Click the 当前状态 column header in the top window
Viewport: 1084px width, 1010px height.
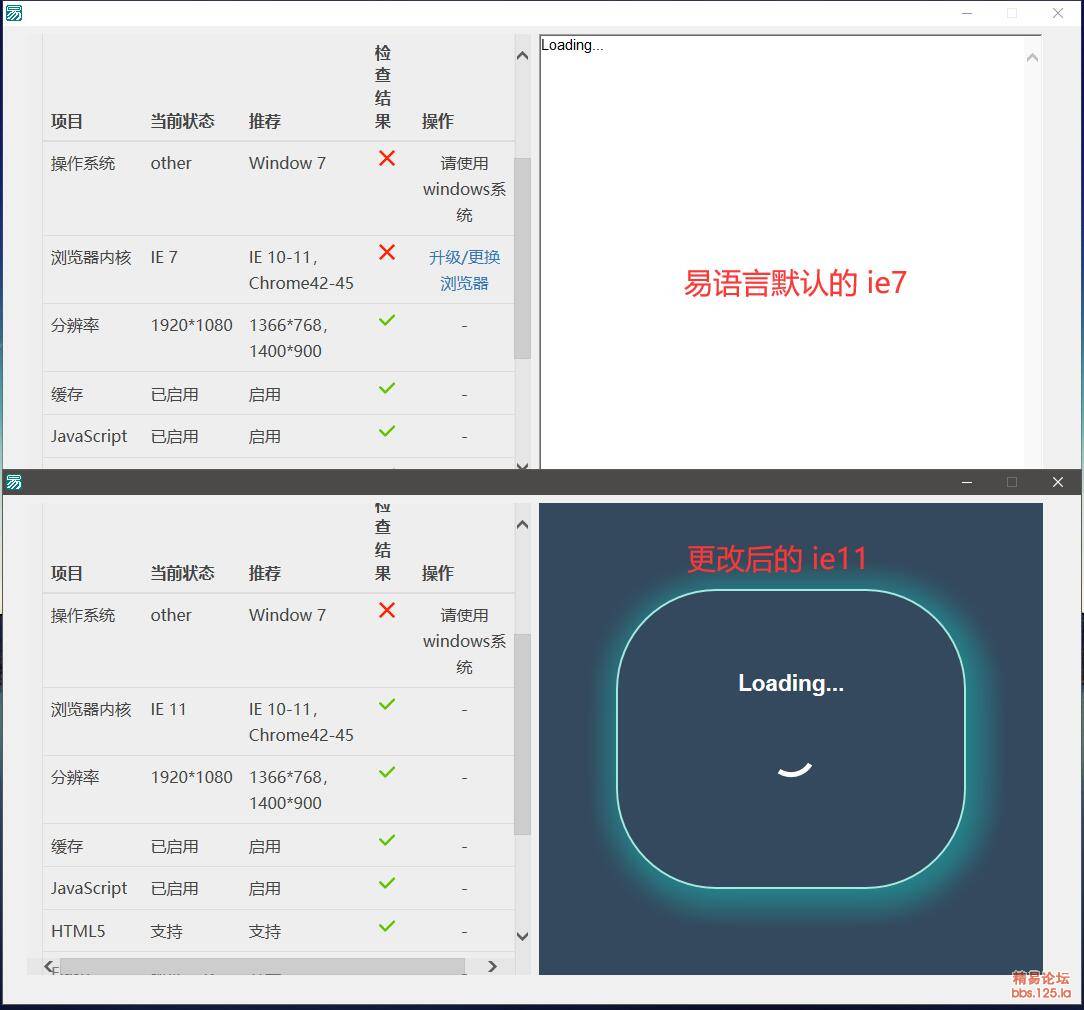183,122
